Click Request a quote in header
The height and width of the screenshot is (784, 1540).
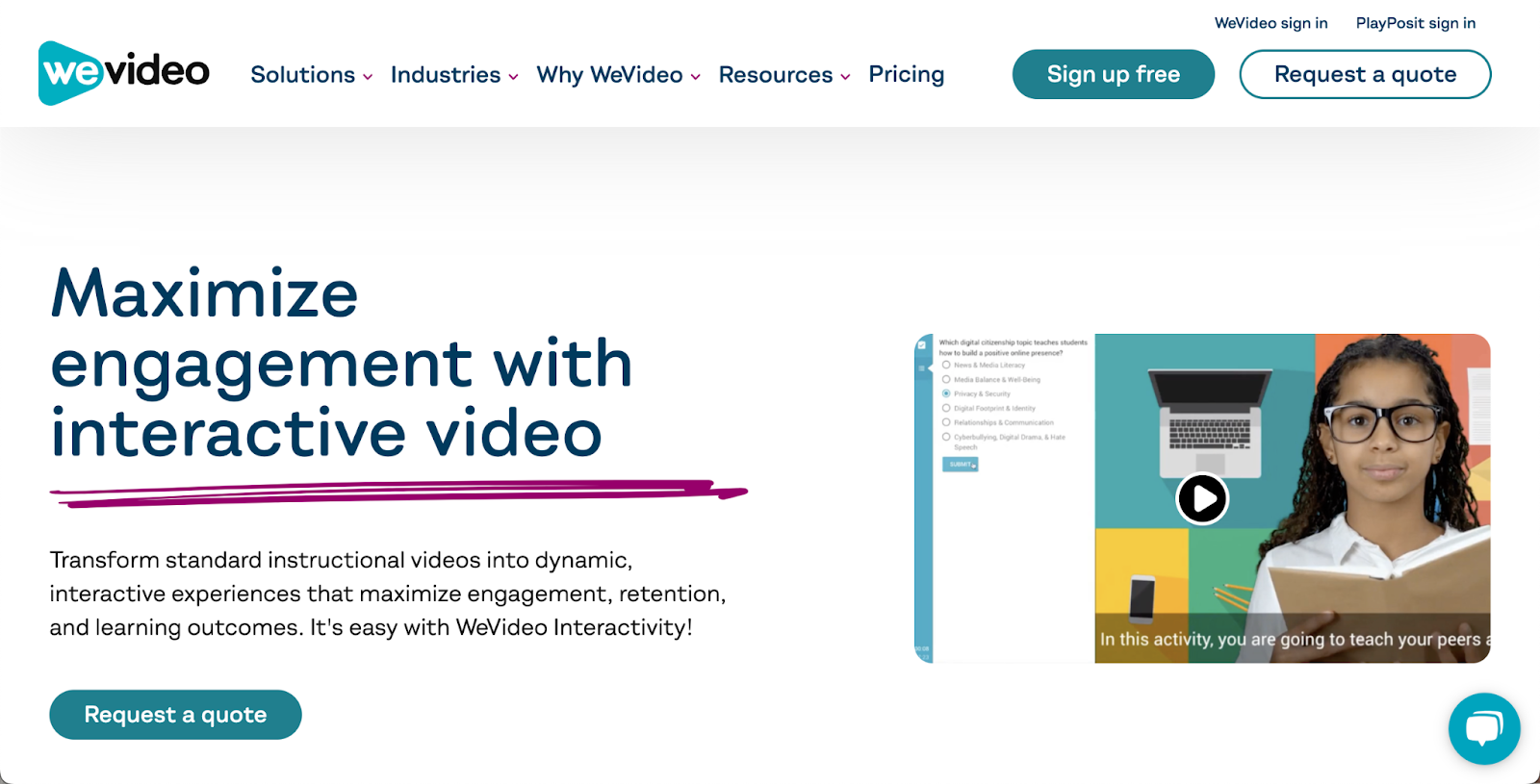(x=1365, y=74)
